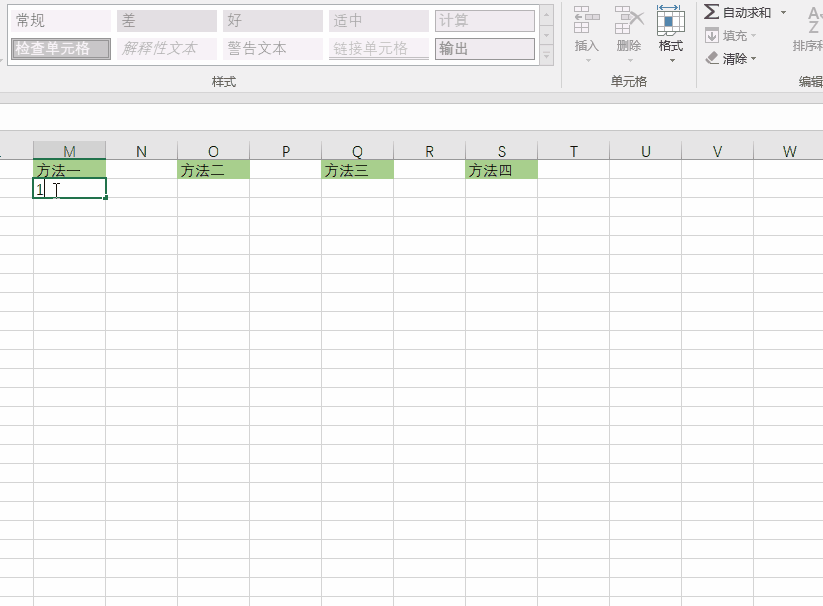Select column W header
Screen dimensions: 823x606
(788, 151)
